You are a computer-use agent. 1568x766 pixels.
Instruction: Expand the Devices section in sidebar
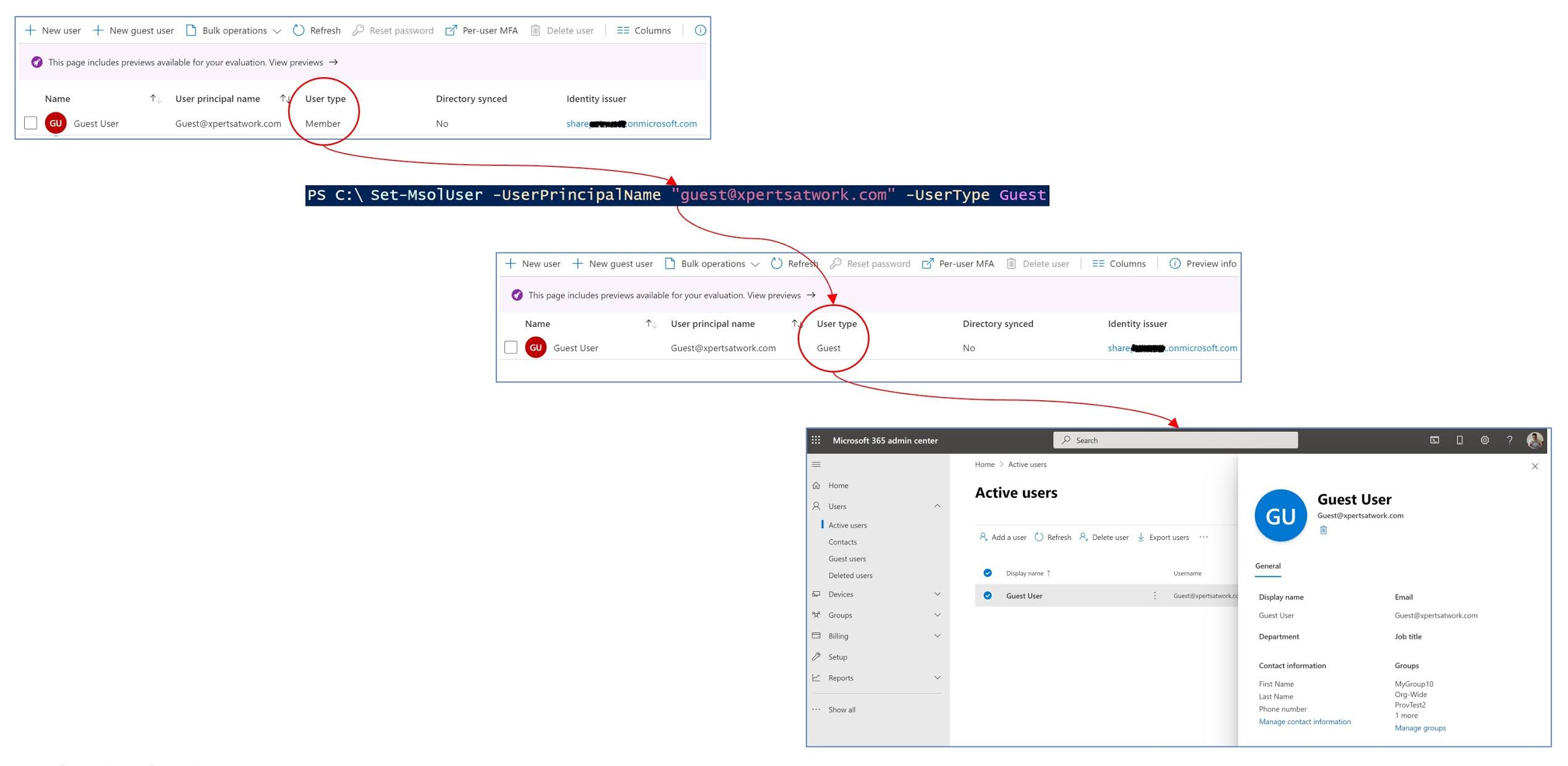(x=938, y=594)
